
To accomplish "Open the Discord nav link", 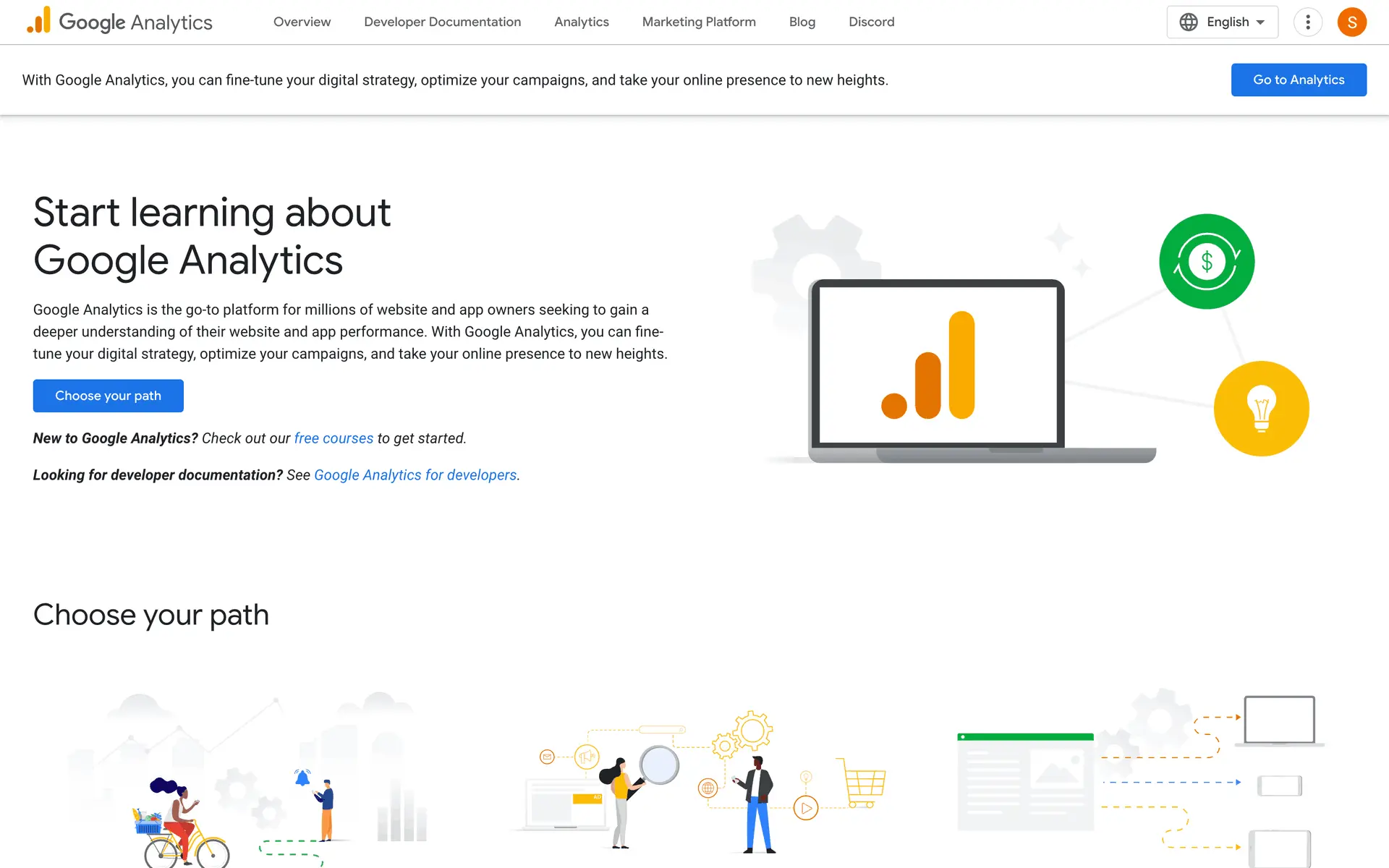I will click(871, 22).
